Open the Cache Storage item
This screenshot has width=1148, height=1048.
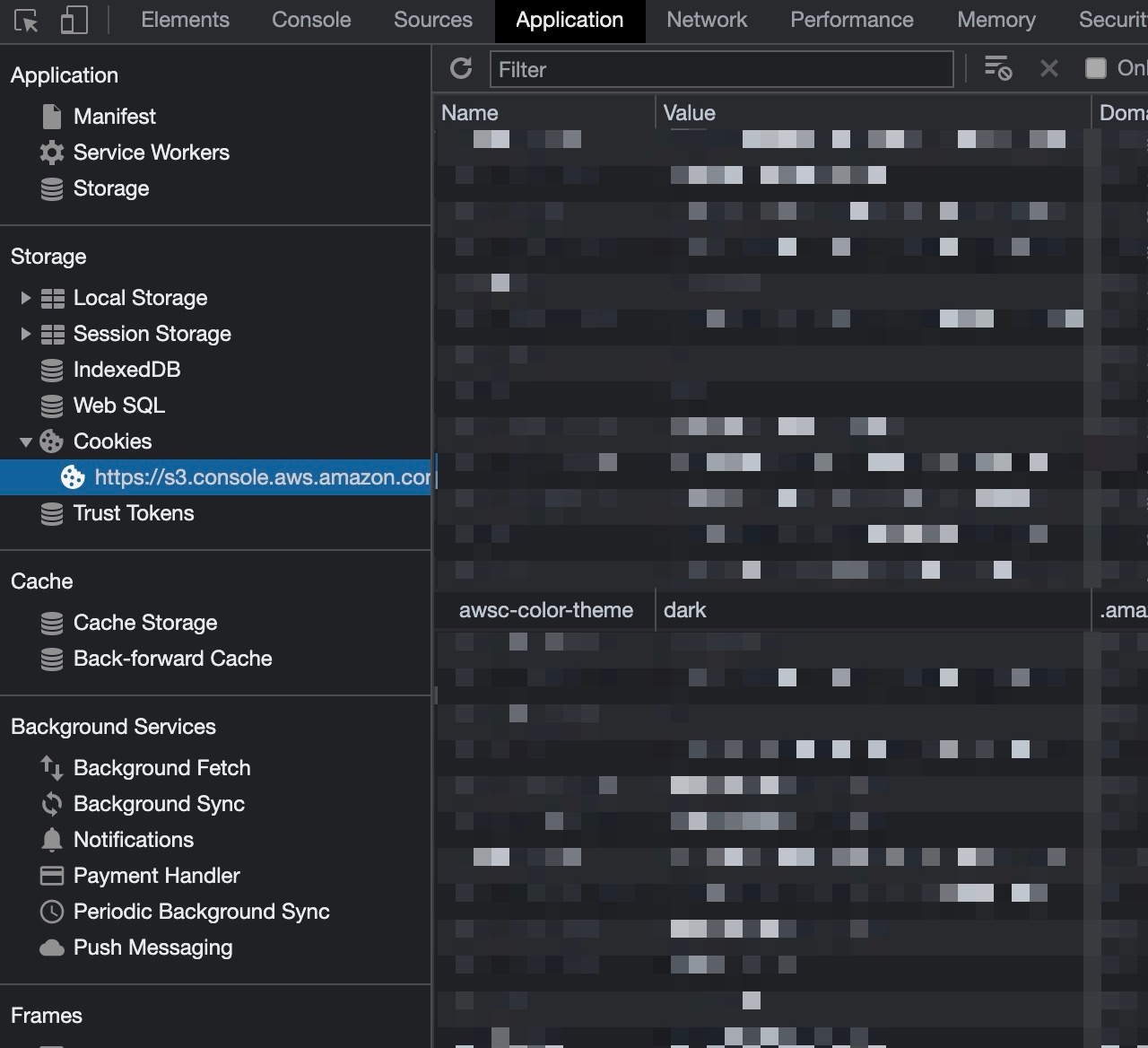click(x=145, y=623)
